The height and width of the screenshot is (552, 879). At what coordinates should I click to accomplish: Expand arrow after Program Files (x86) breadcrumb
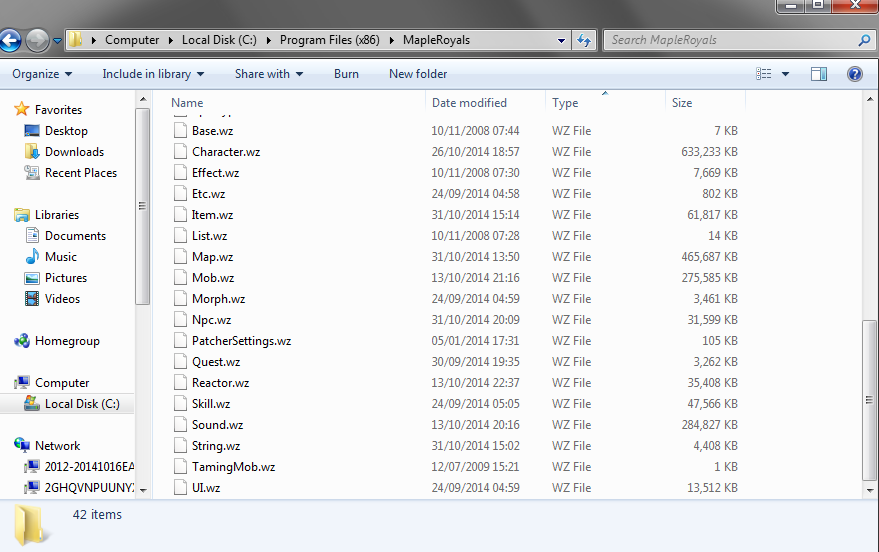pyautogui.click(x=391, y=40)
